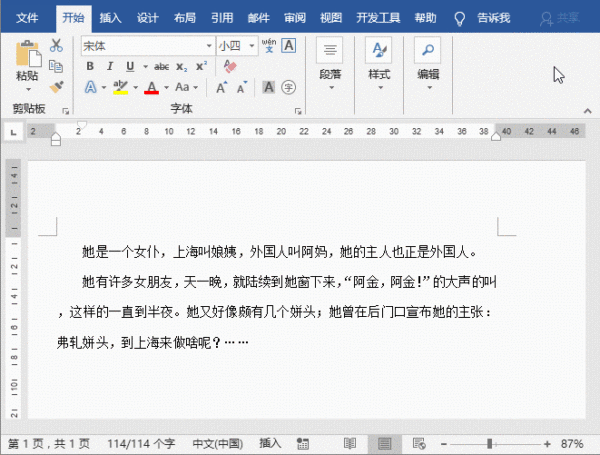Switch to Design (设计) tab
600x455 pixels.
pyautogui.click(x=148, y=18)
